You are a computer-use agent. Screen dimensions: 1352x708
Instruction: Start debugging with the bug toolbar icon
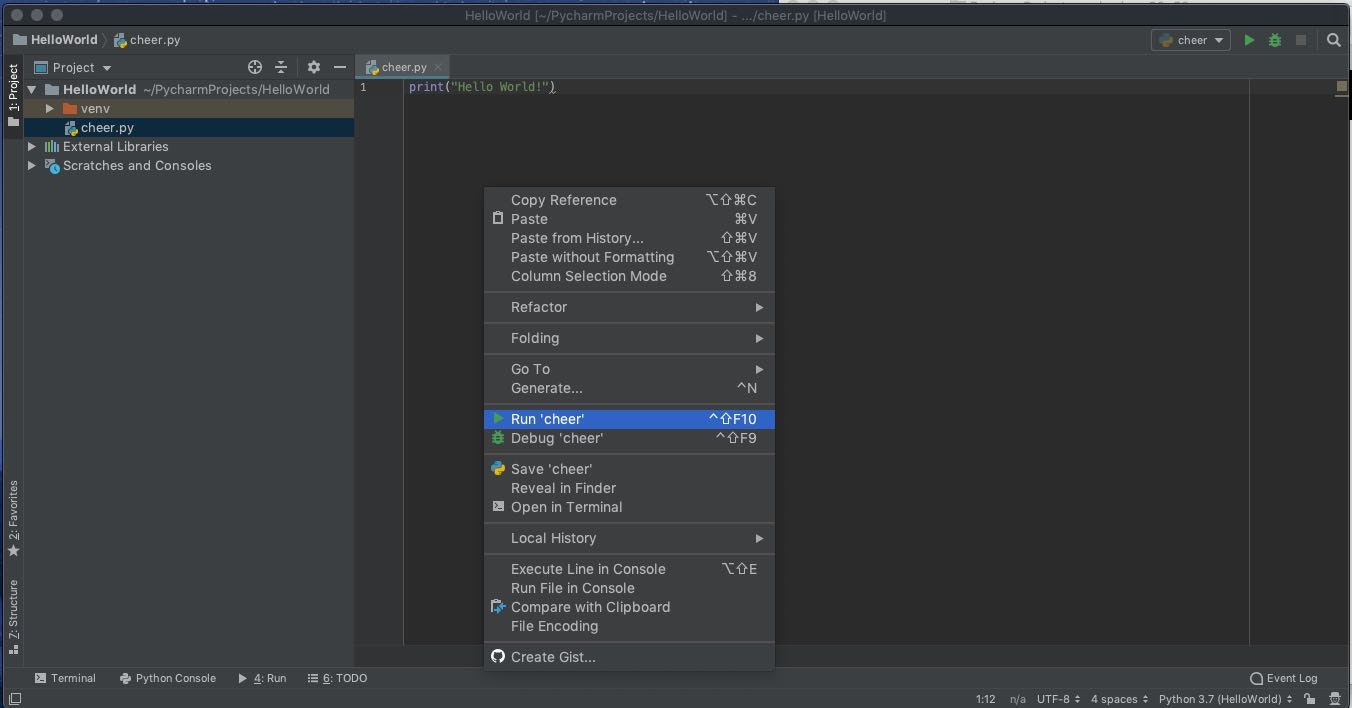click(1275, 40)
